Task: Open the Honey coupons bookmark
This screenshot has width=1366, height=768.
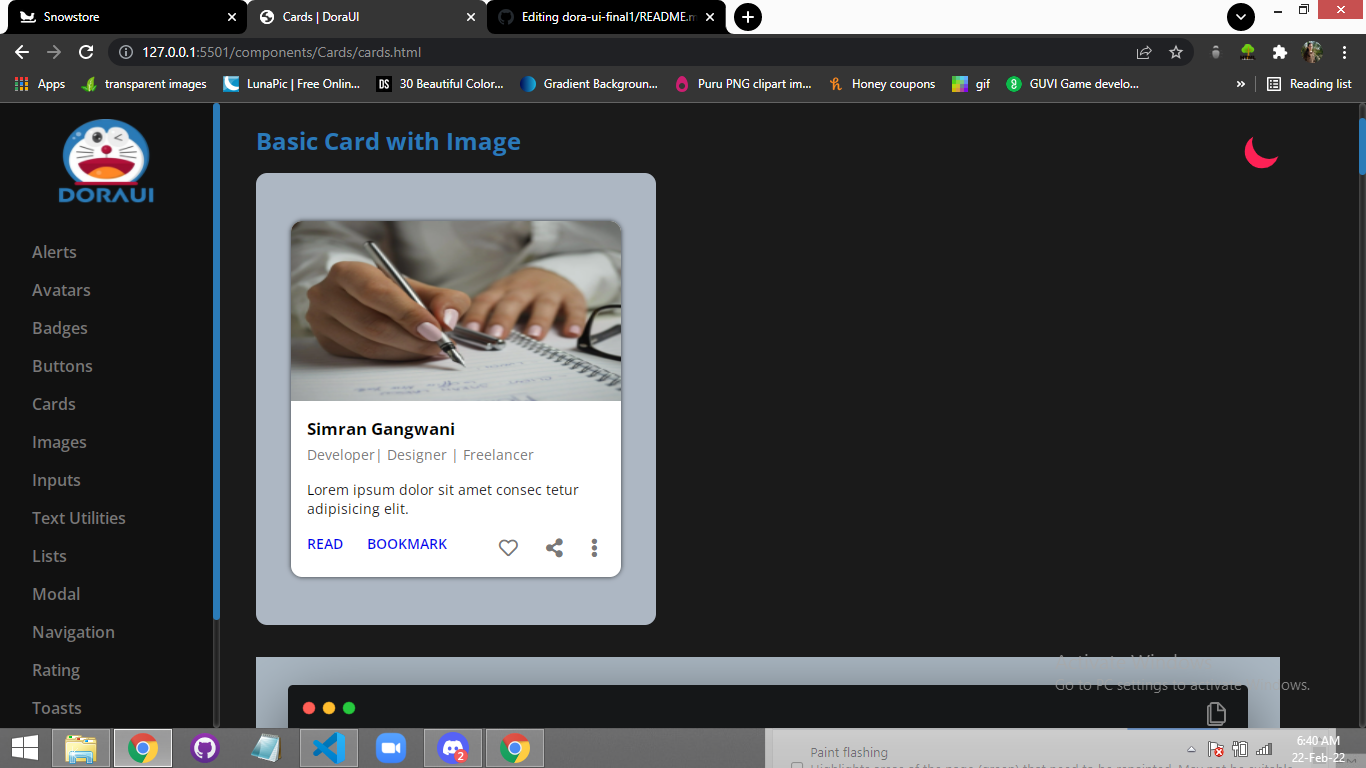Action: click(882, 84)
